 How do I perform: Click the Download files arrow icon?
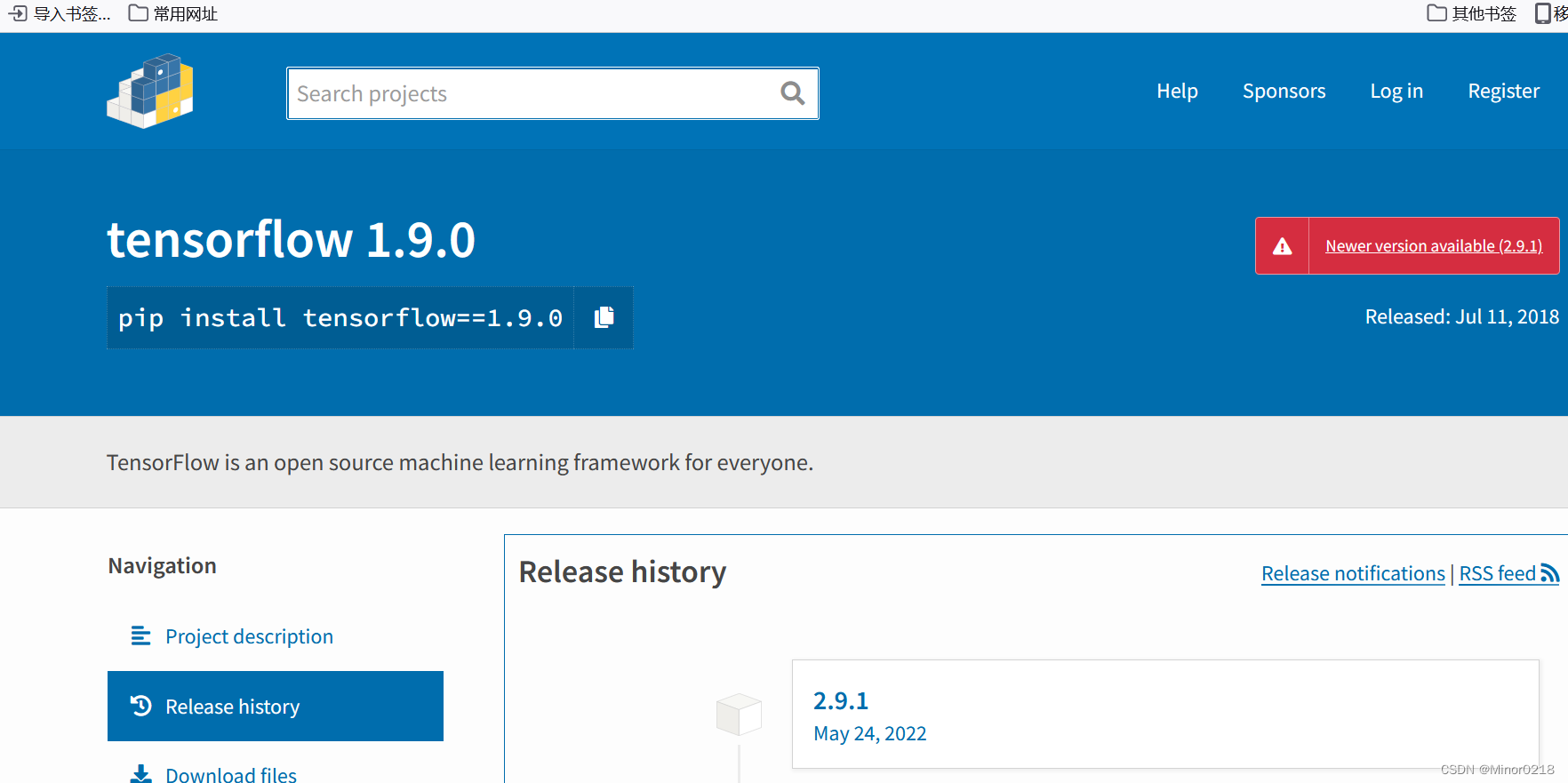click(140, 774)
